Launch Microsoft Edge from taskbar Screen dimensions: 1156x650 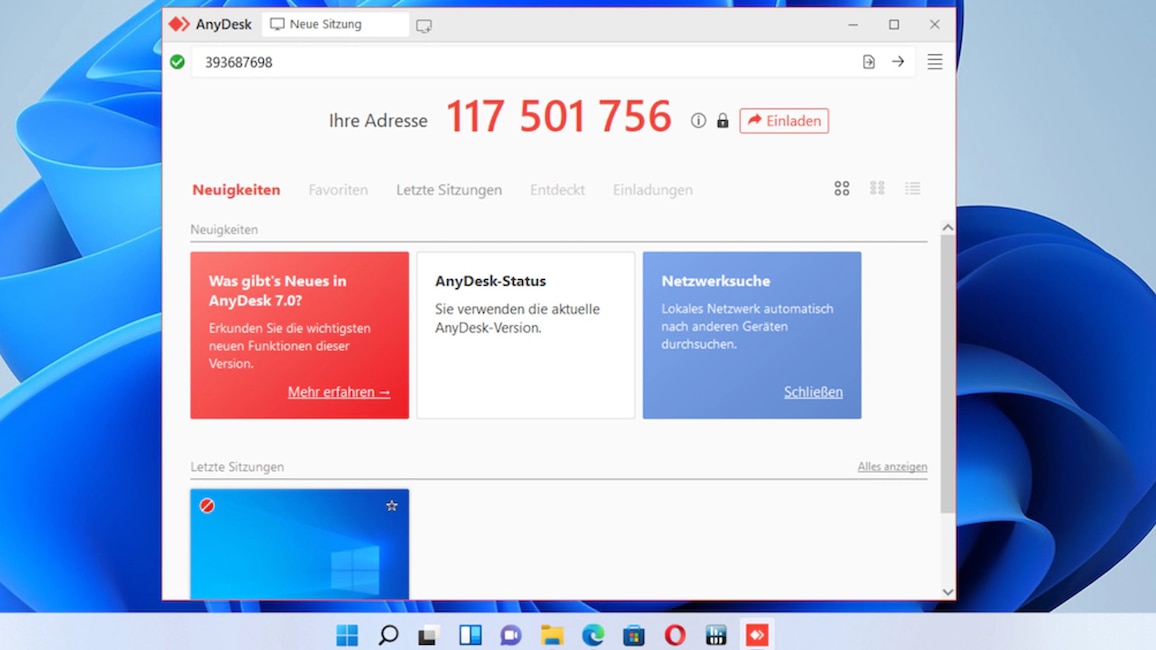[593, 635]
